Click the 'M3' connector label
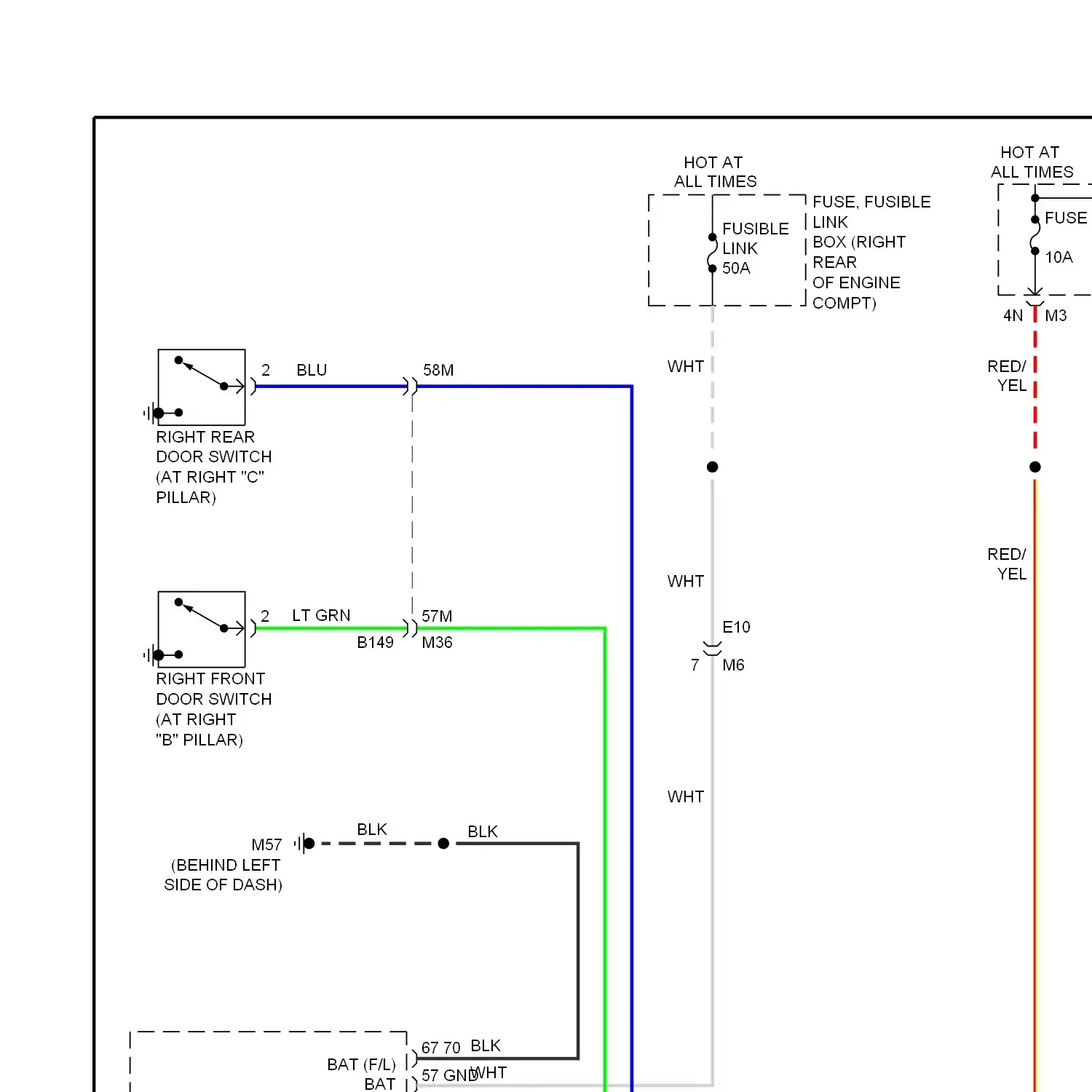Image resolution: width=1092 pixels, height=1092 pixels. click(x=1056, y=315)
